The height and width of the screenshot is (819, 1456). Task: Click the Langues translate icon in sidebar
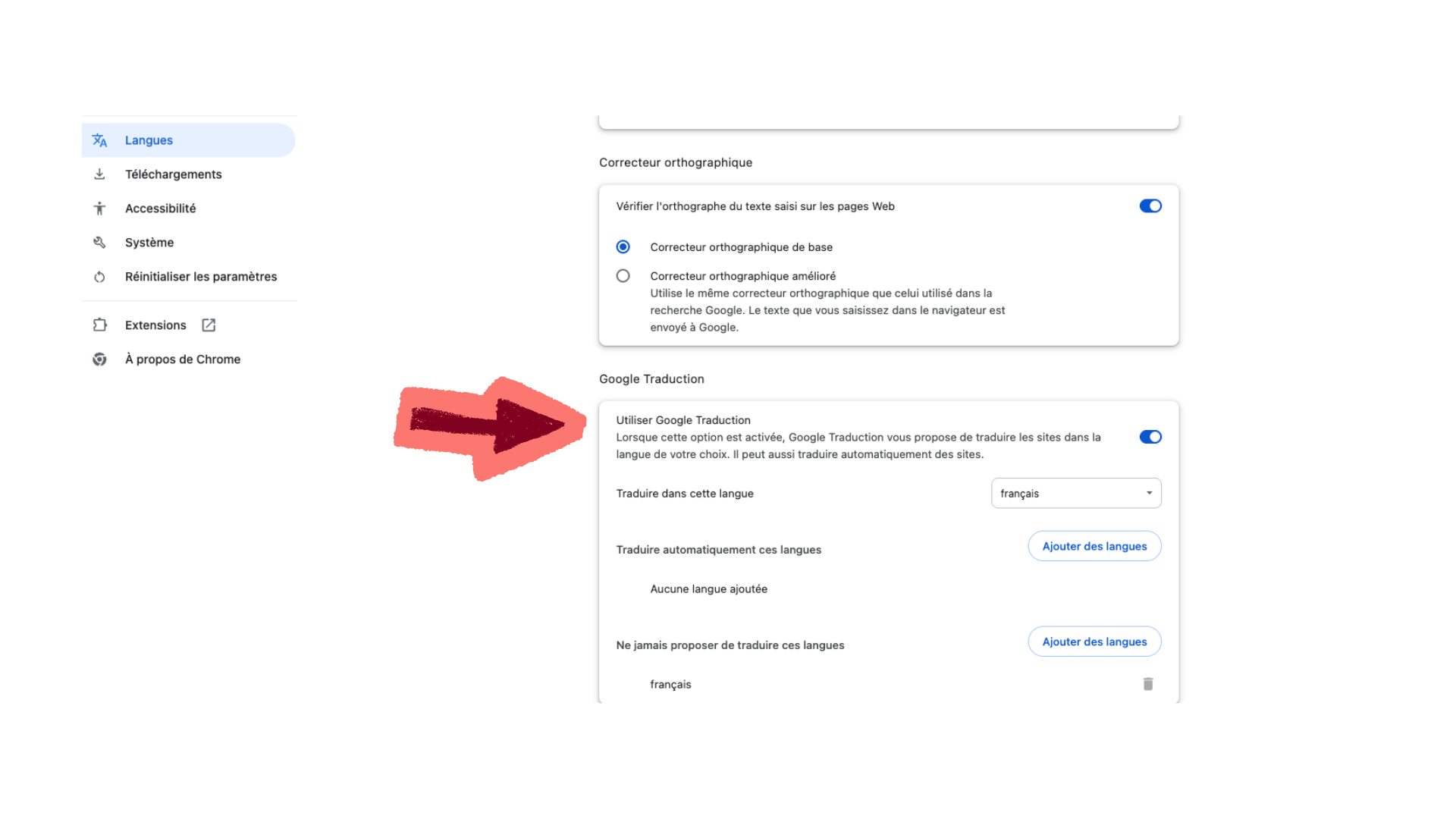(x=99, y=140)
